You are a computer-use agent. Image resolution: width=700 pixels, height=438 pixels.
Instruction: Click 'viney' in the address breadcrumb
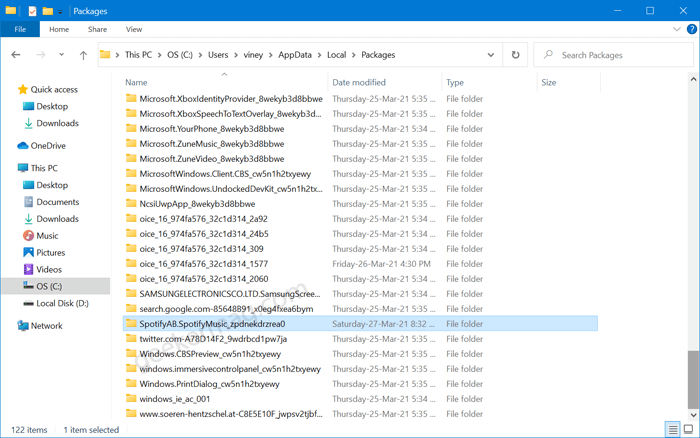253,55
